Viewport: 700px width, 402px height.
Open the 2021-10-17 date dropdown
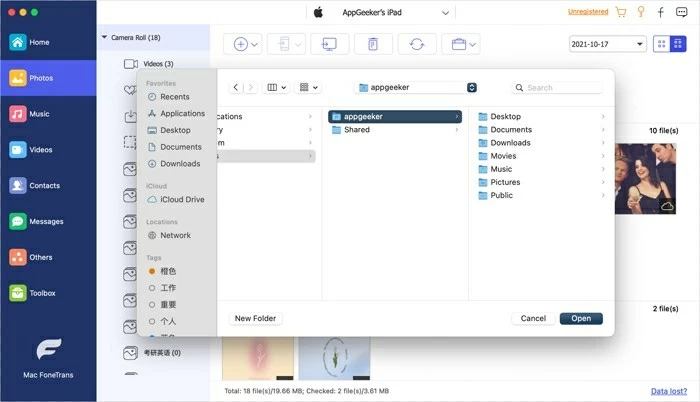pyautogui.click(x=608, y=44)
